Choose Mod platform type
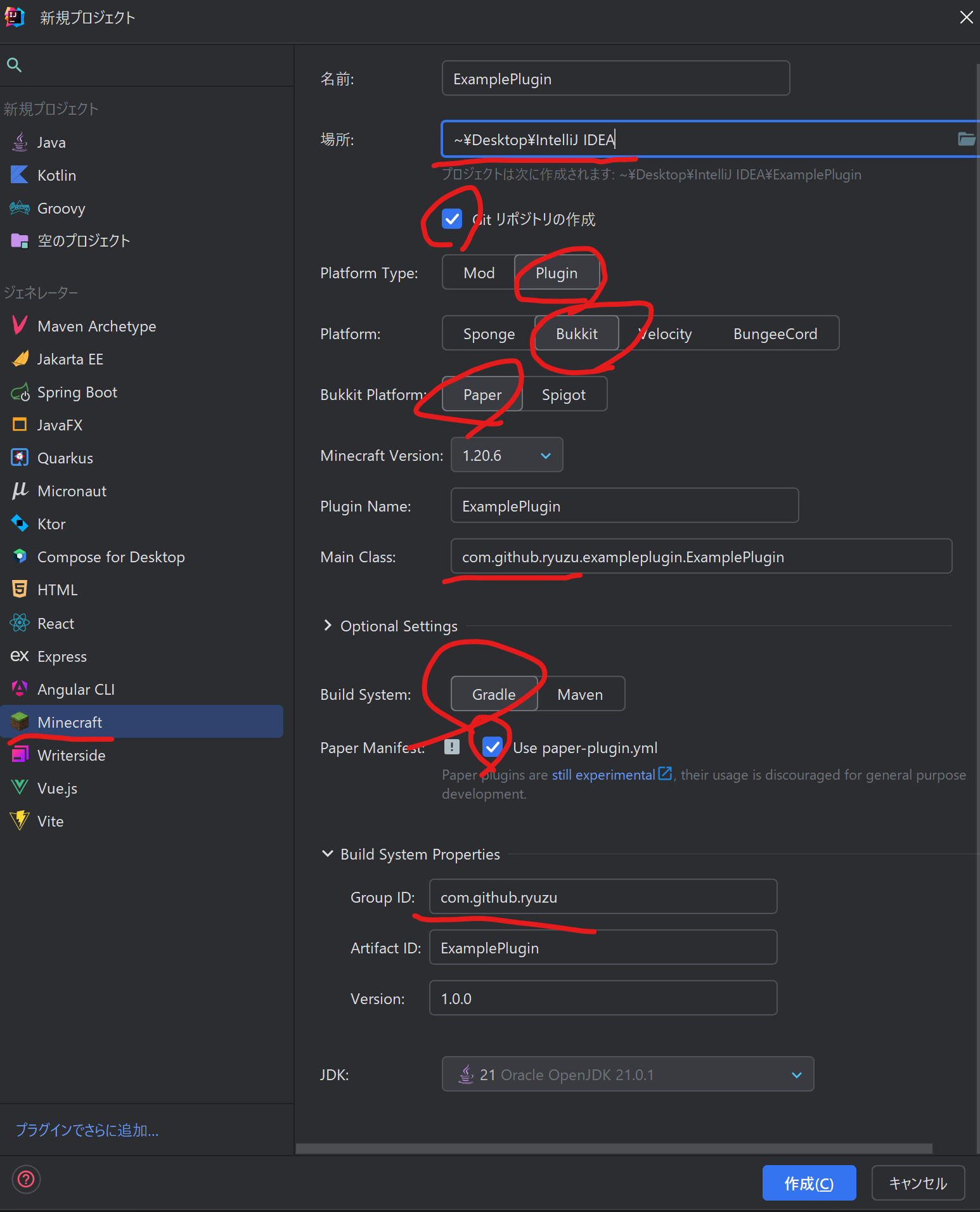 [x=479, y=273]
